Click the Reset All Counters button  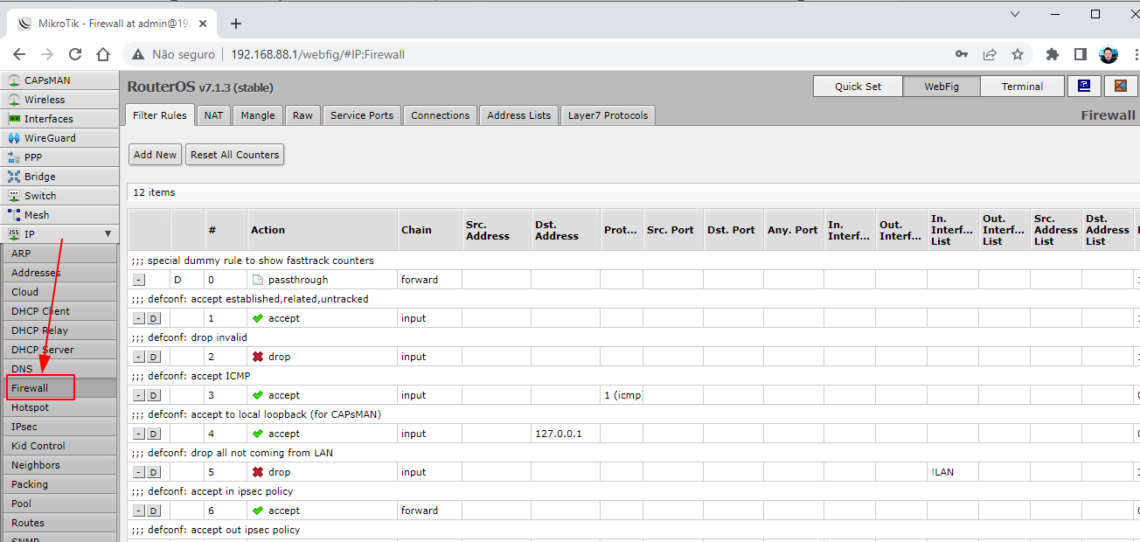235,155
